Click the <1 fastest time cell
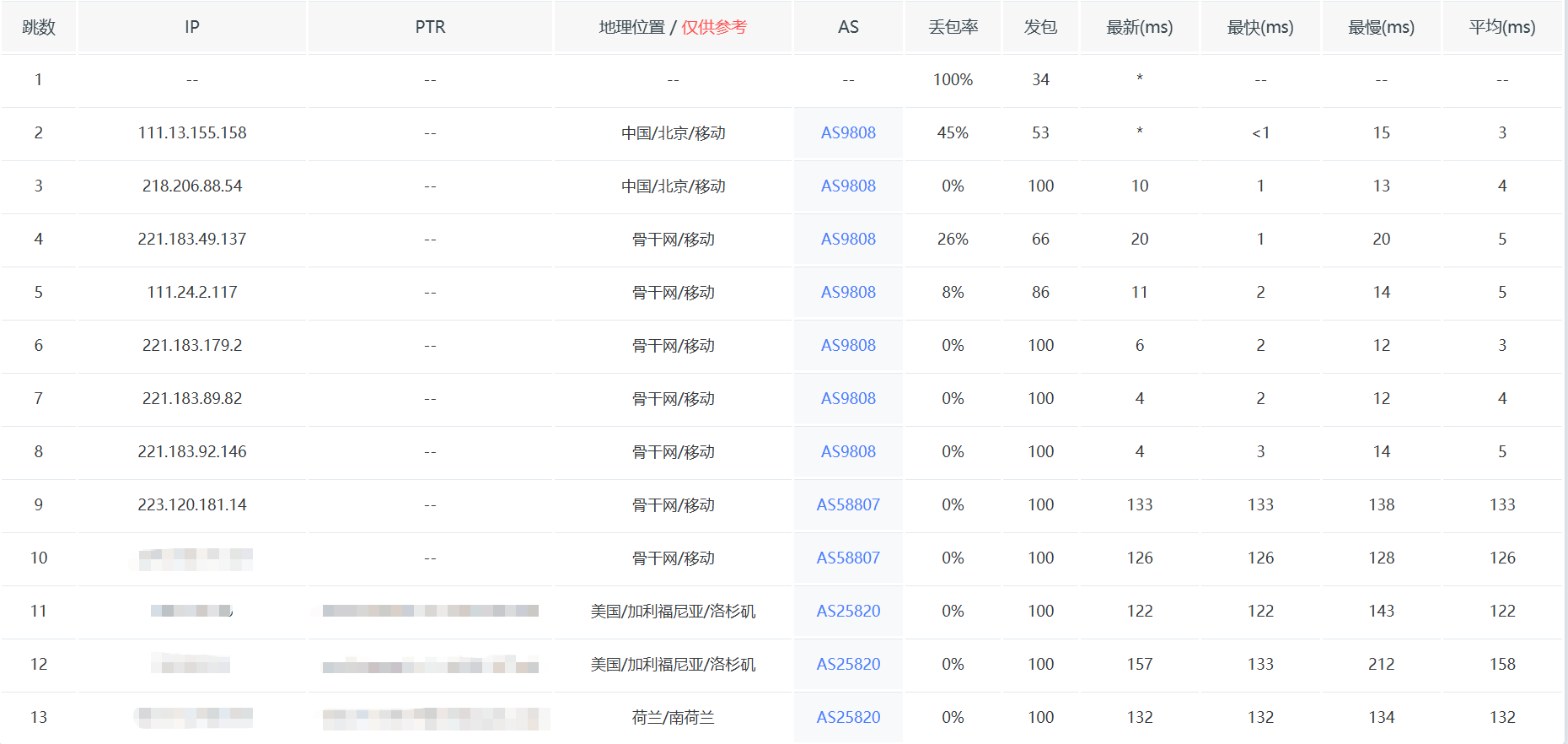Viewport: 1568px width, 744px height. [1260, 132]
